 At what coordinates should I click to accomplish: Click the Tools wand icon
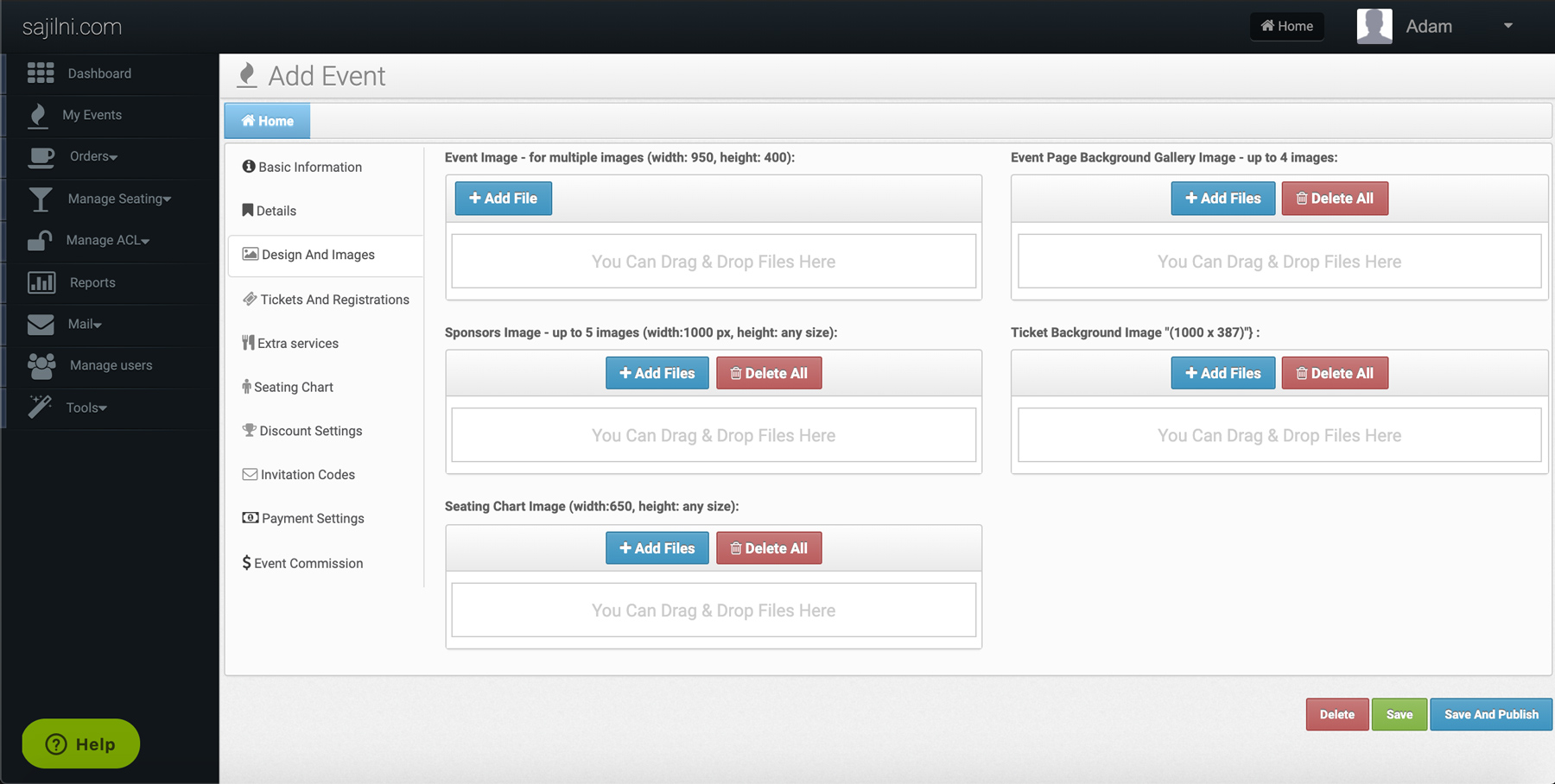pyautogui.click(x=40, y=407)
